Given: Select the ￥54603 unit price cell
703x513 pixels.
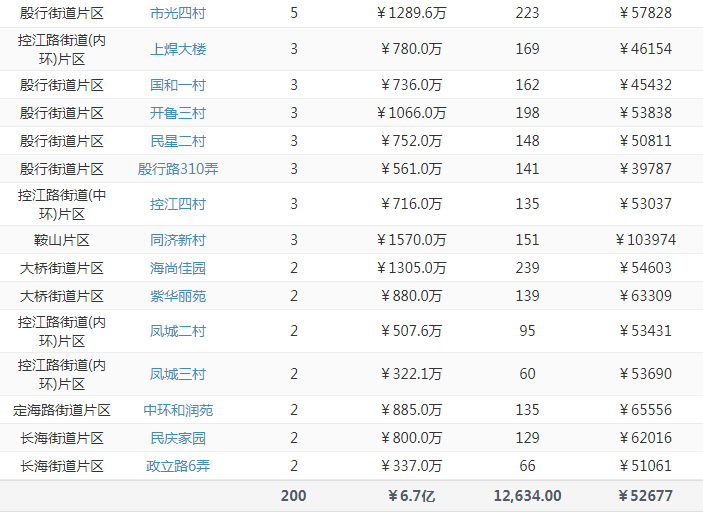Looking at the screenshot, I should pos(646,268).
